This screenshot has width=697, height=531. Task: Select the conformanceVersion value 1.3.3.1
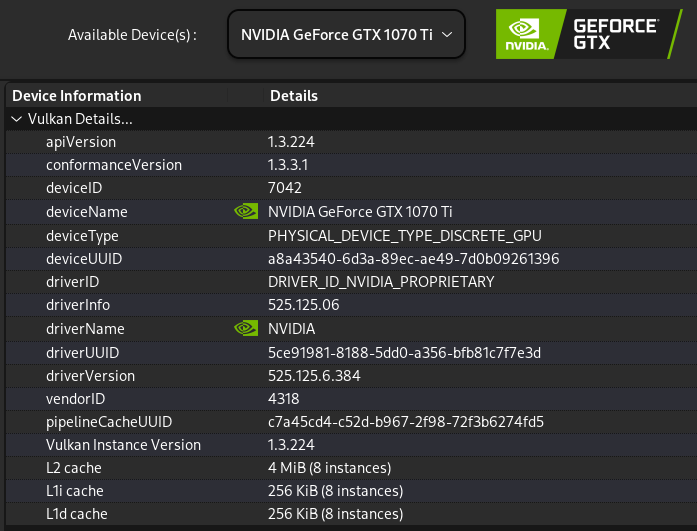[288, 165]
